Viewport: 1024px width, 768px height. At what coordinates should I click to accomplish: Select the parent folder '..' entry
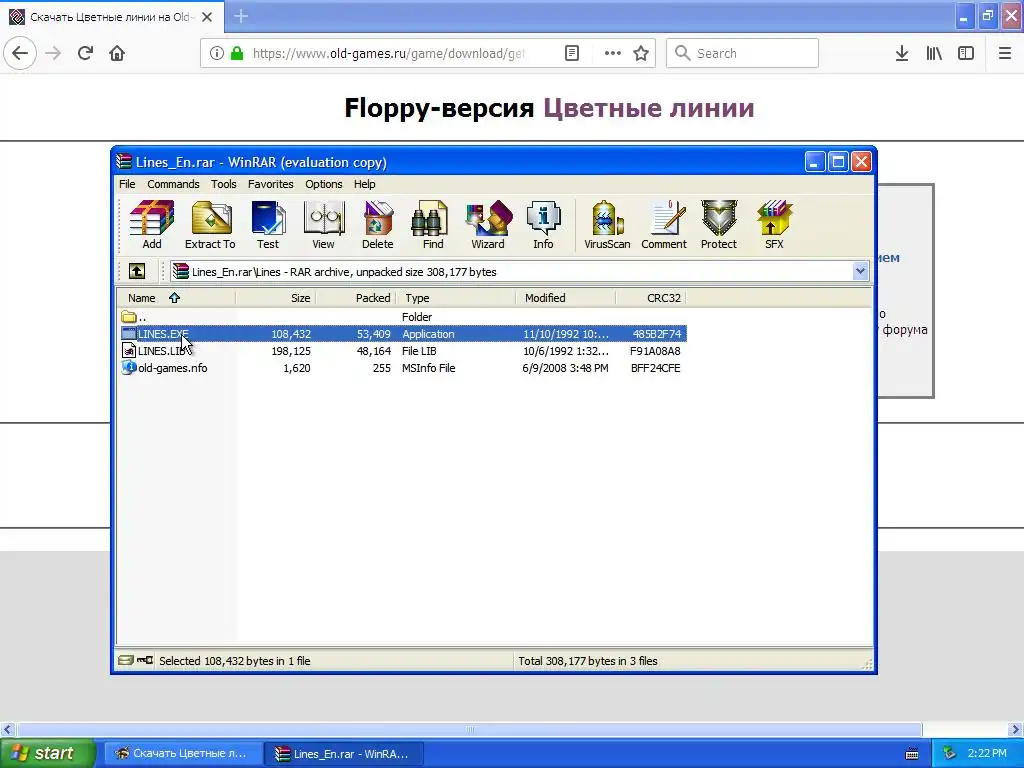point(134,317)
